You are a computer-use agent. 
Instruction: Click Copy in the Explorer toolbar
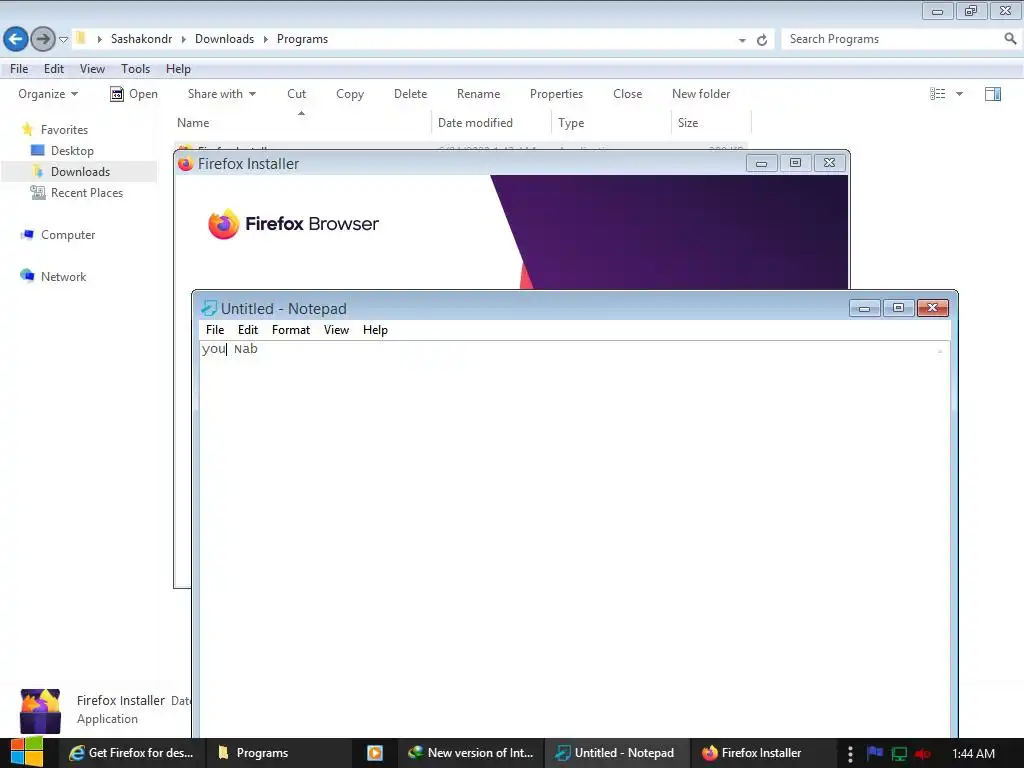pyautogui.click(x=350, y=94)
